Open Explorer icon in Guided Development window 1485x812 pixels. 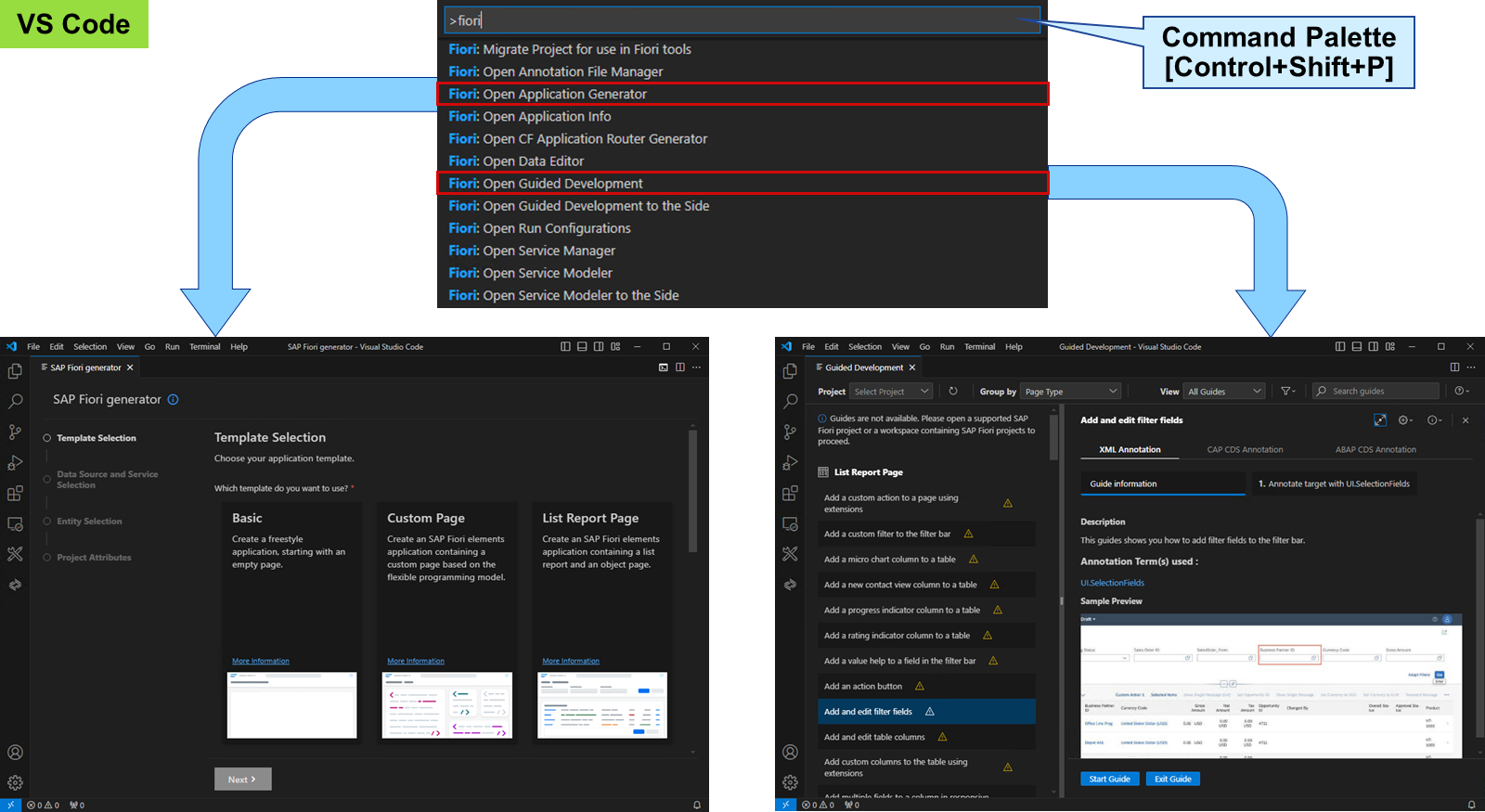[790, 371]
